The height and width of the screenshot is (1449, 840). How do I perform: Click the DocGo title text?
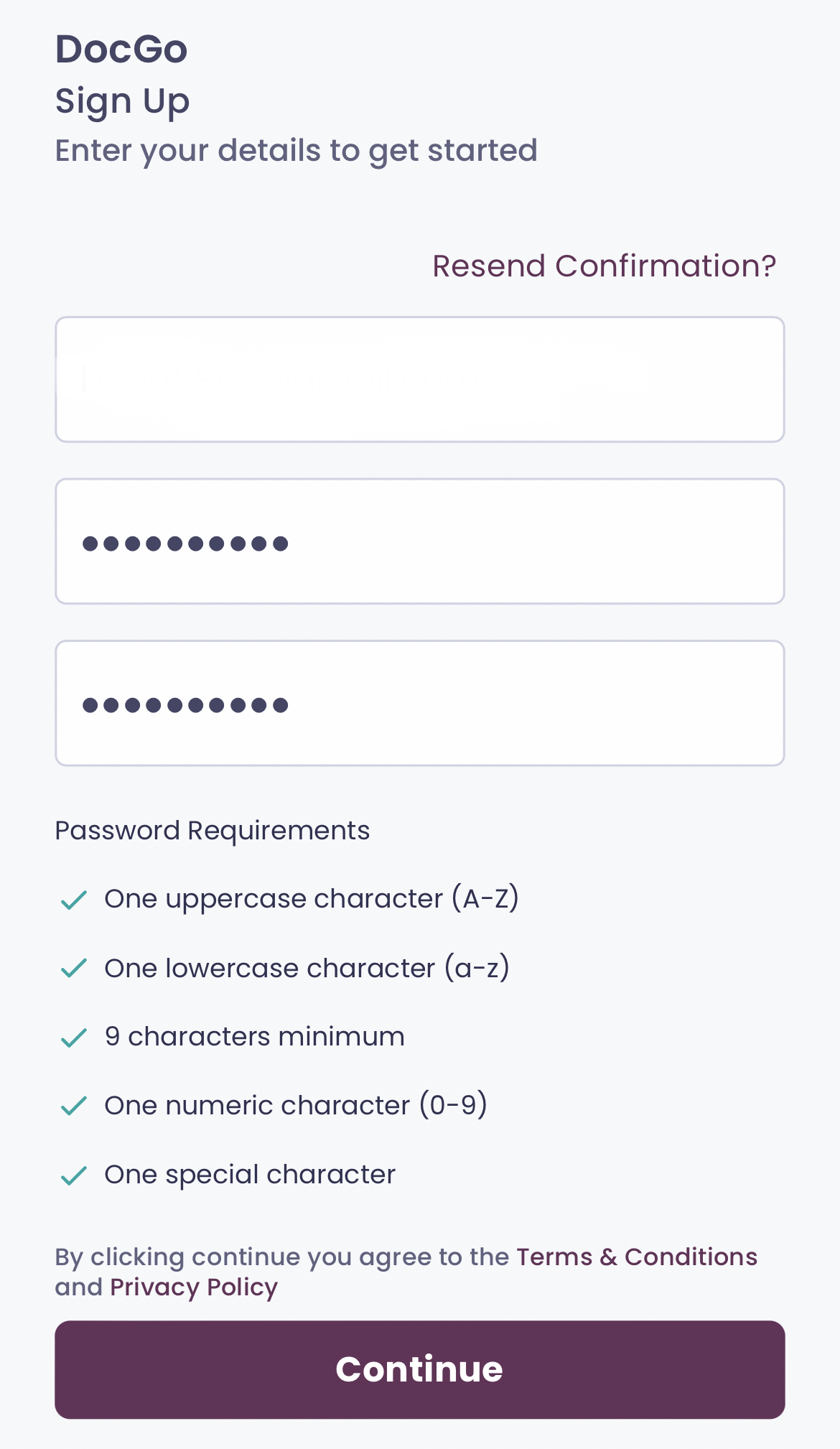tap(121, 49)
